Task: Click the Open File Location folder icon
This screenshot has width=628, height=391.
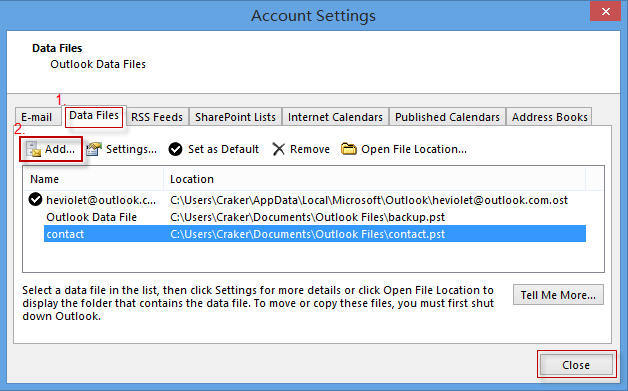Action: point(348,149)
